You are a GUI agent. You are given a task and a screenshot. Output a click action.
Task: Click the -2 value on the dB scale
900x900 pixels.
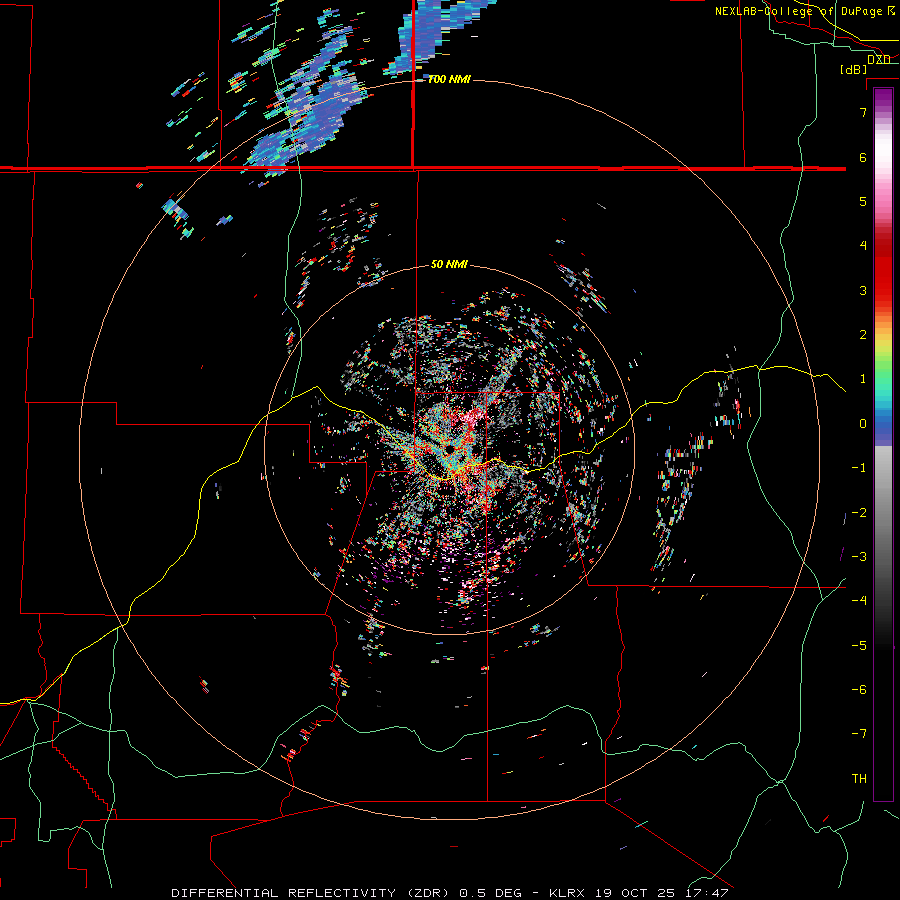click(859, 513)
